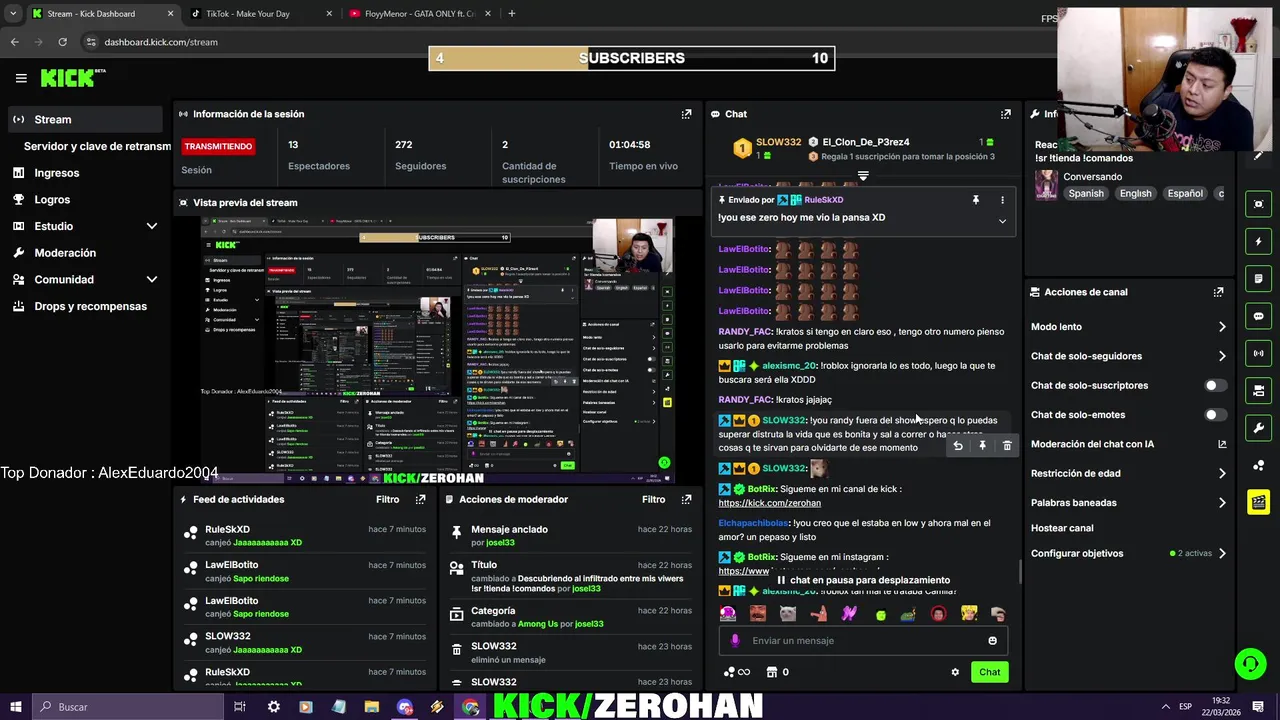Click the channel points icon below chat
1280x720 pixels.
click(736, 672)
